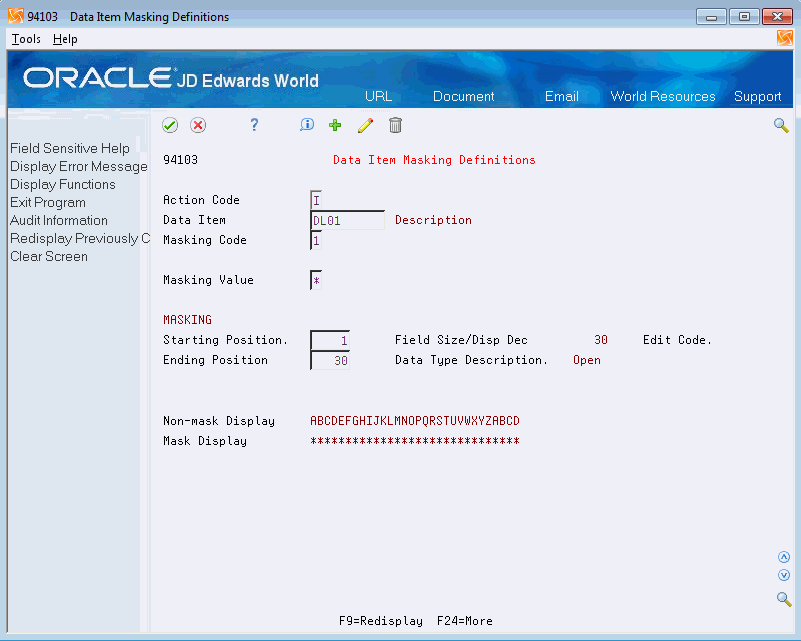Select Redisplay Previously C sidebar option
This screenshot has width=801, height=641.
(80, 239)
